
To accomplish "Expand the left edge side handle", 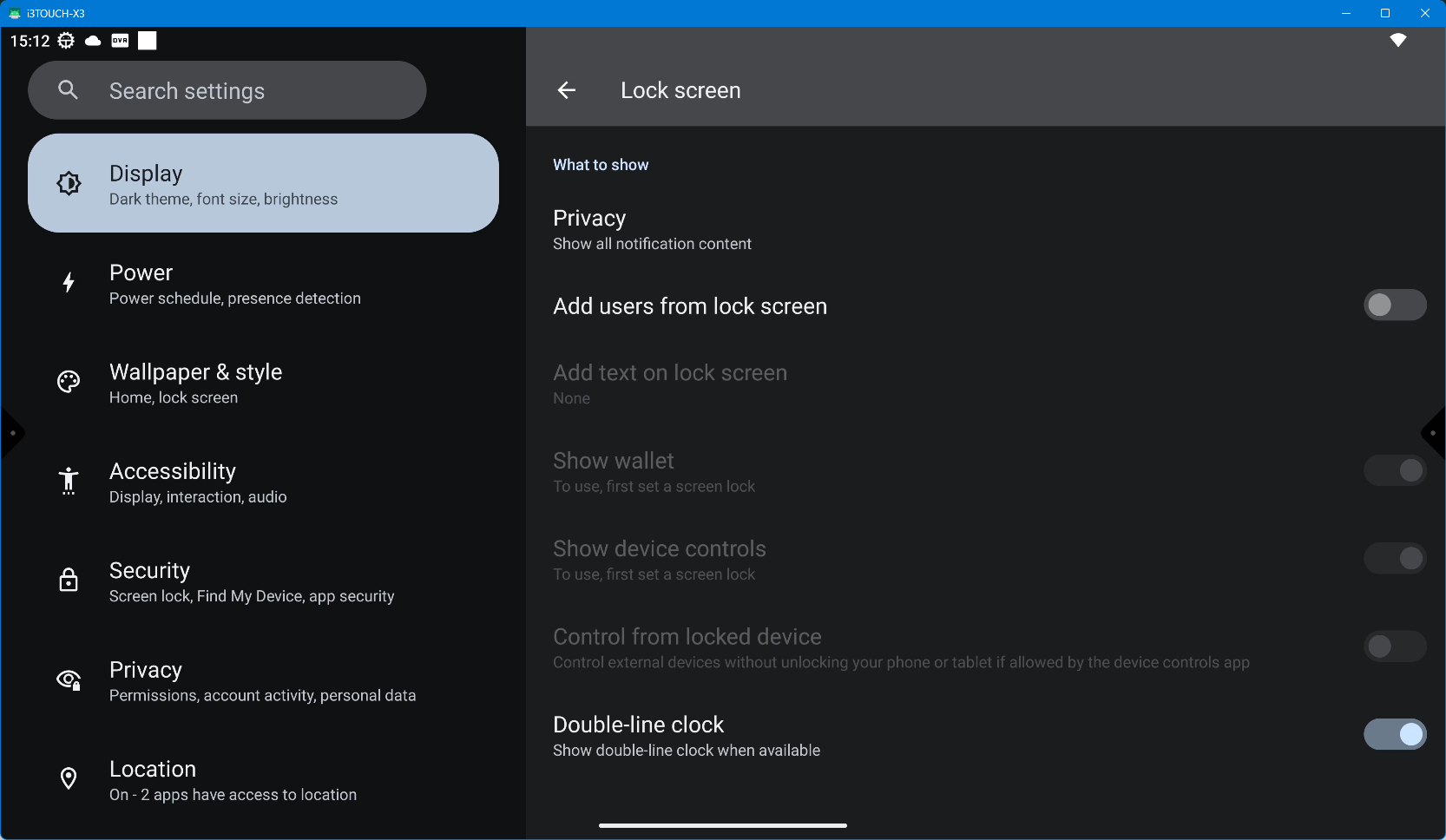I will tap(11, 433).
